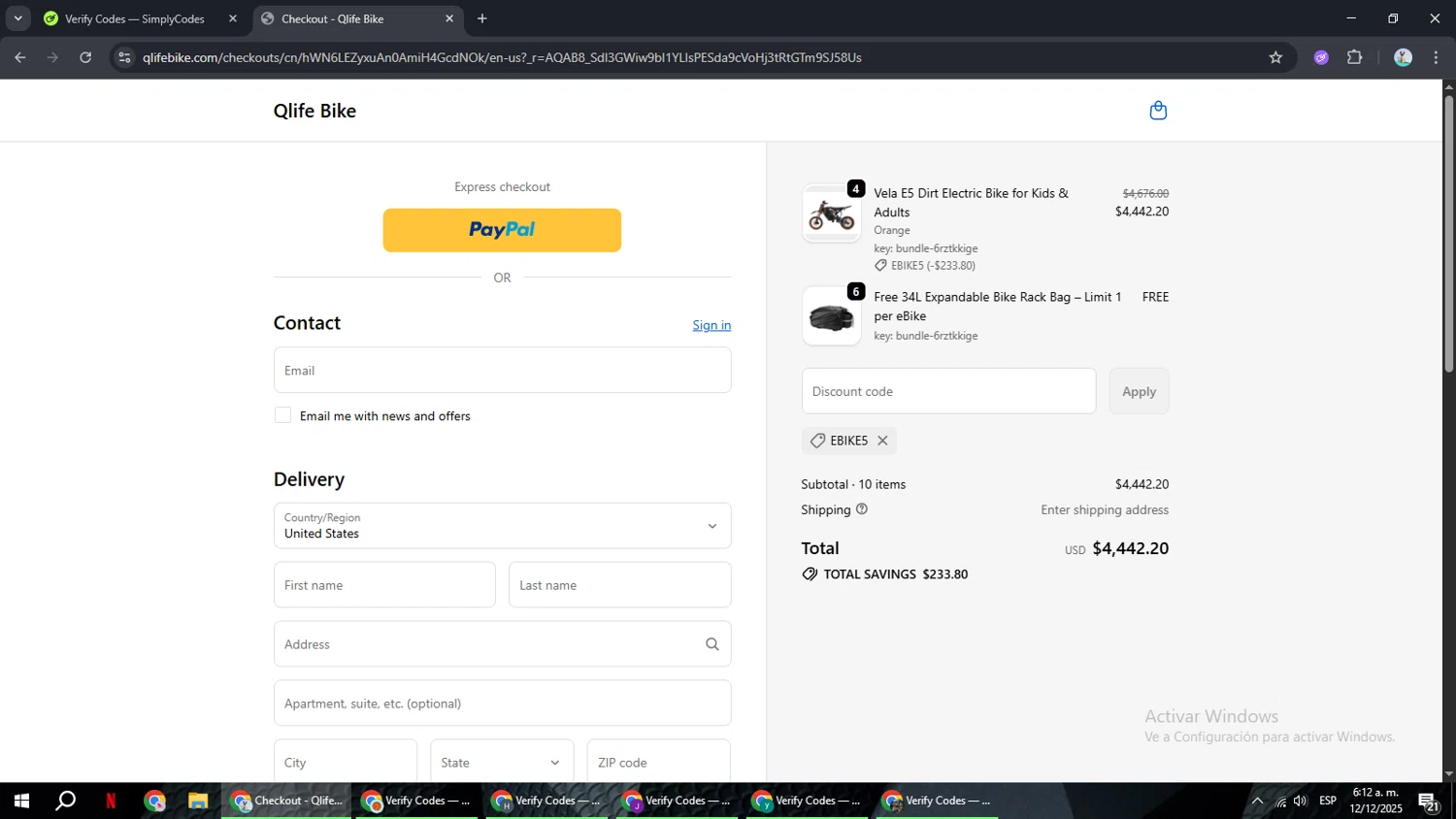Click the address search magnifier icon
This screenshot has width=1456, height=819.
[x=711, y=644]
